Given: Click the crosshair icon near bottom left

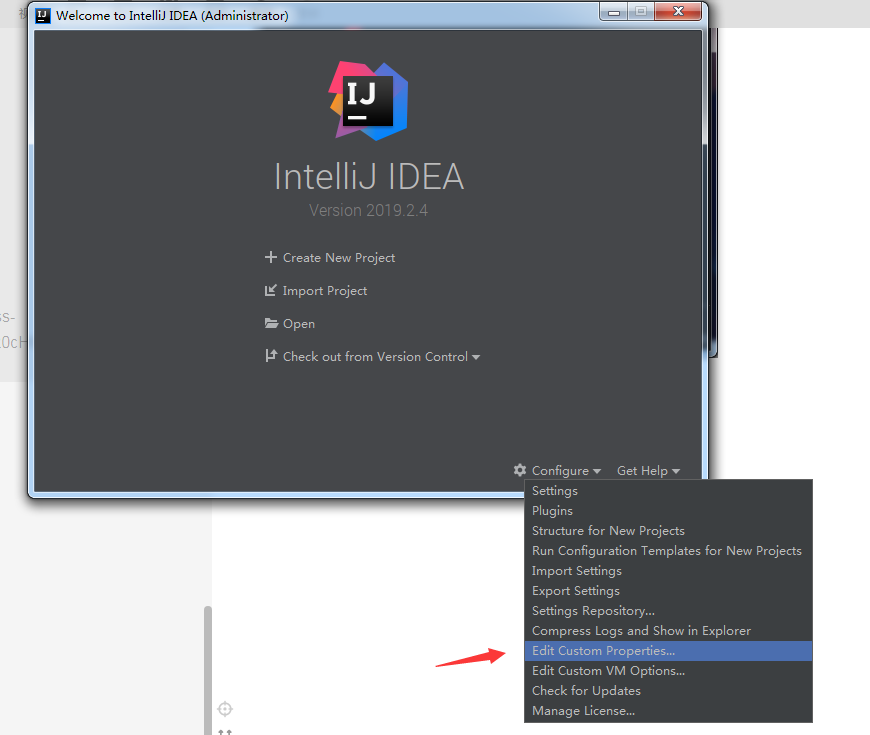Looking at the screenshot, I should point(225,708).
